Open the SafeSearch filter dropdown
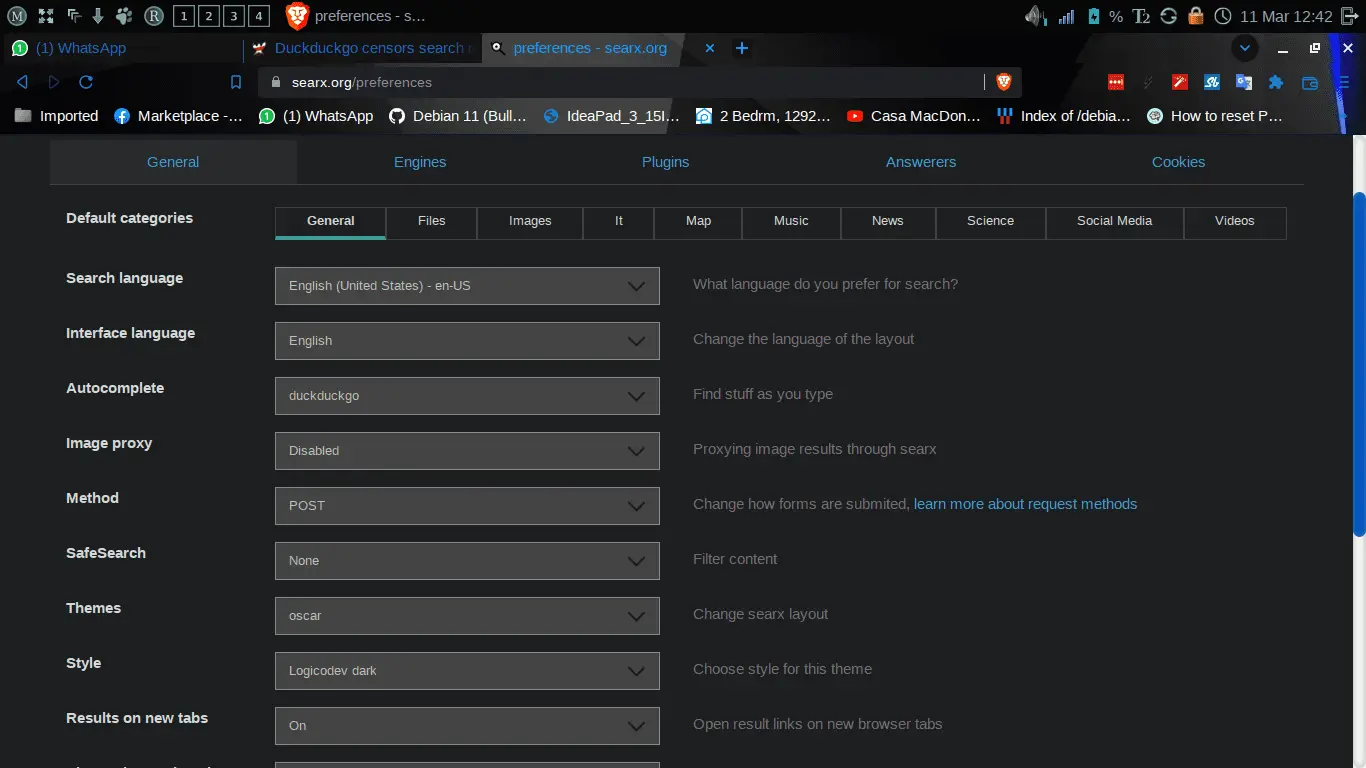 click(x=466, y=561)
